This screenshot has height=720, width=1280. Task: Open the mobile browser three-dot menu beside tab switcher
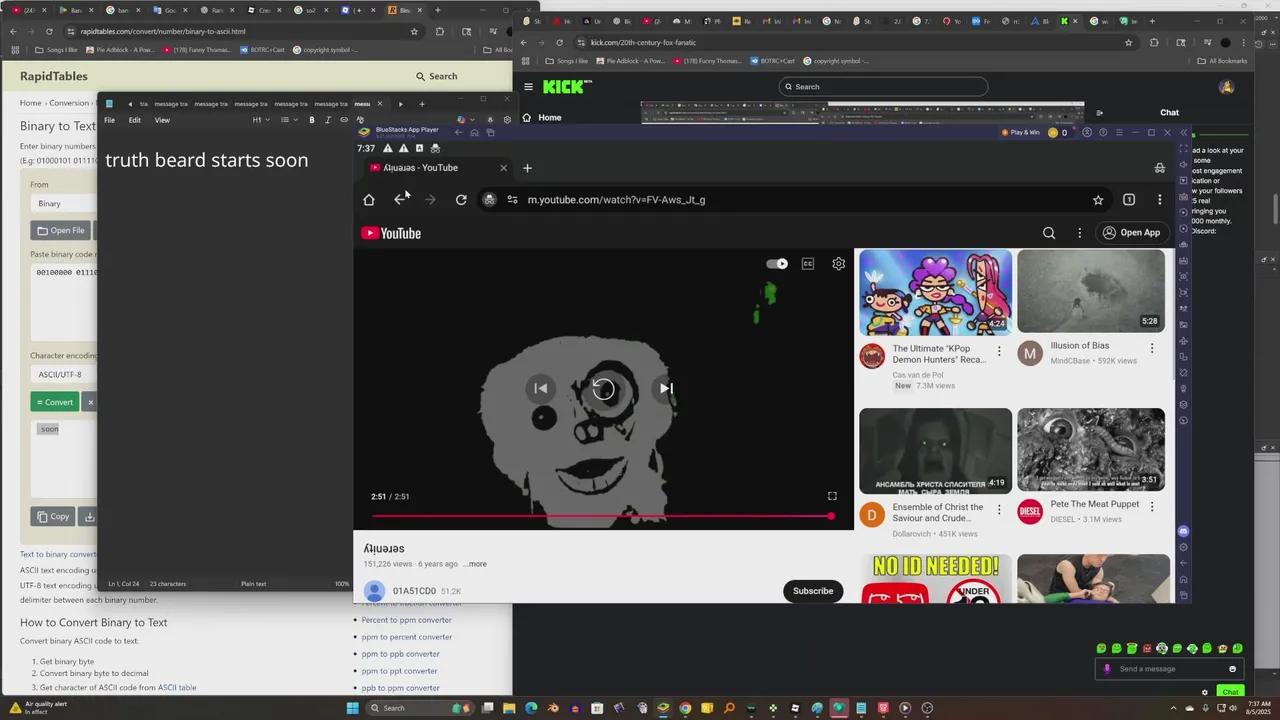1160,200
